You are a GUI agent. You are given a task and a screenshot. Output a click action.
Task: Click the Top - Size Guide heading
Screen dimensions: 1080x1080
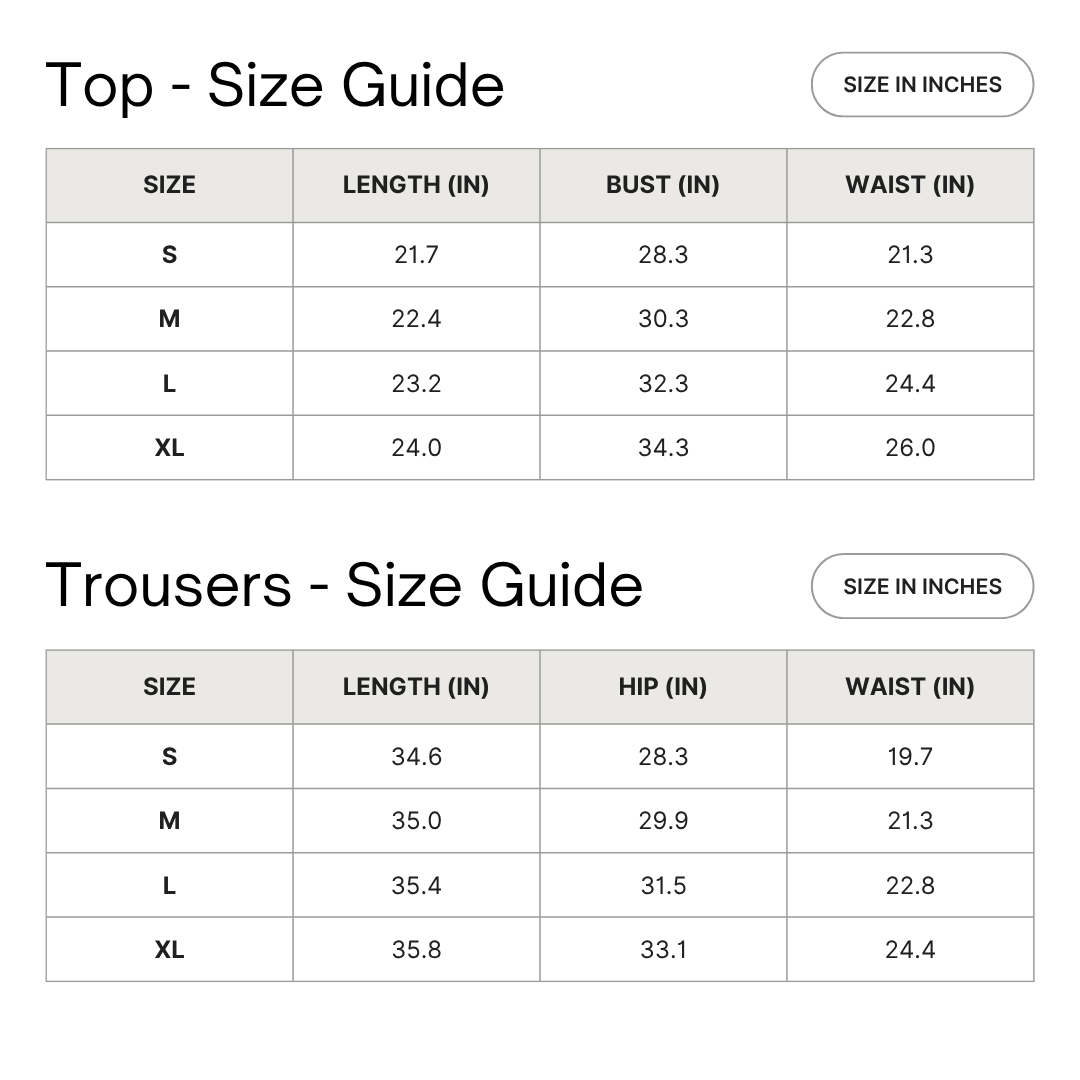pyautogui.click(x=275, y=85)
